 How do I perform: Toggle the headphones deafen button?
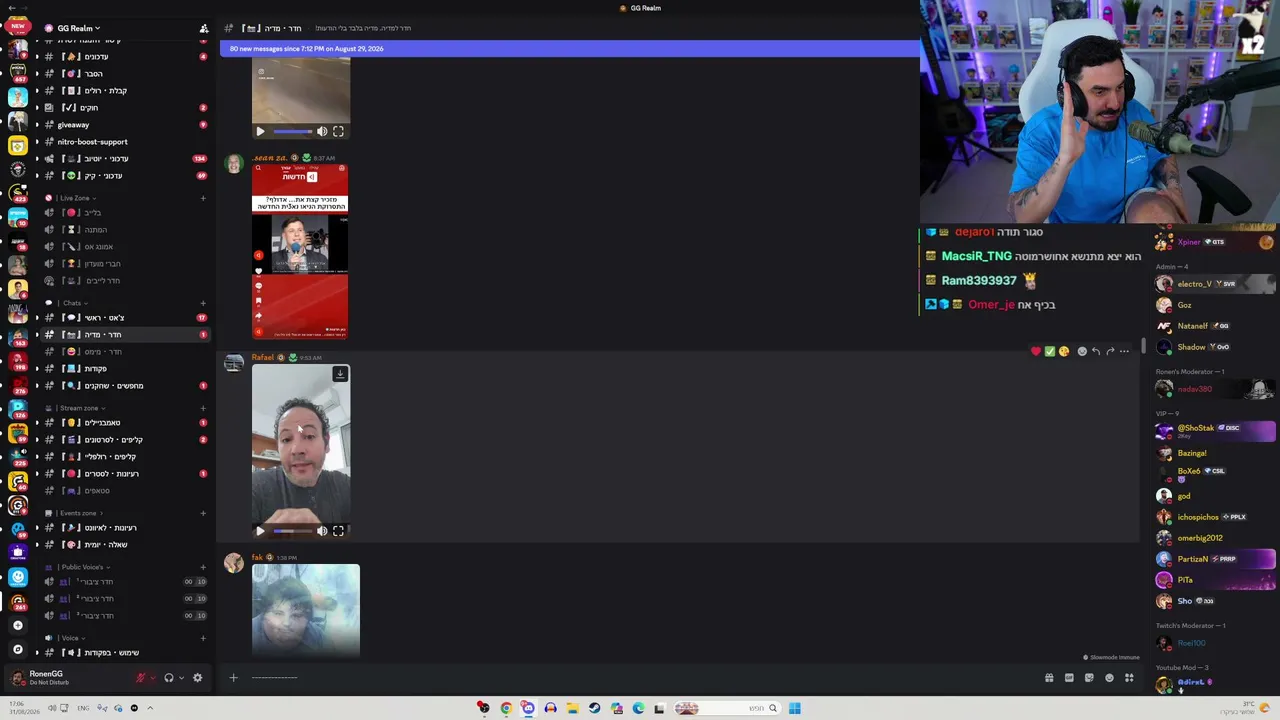169,678
